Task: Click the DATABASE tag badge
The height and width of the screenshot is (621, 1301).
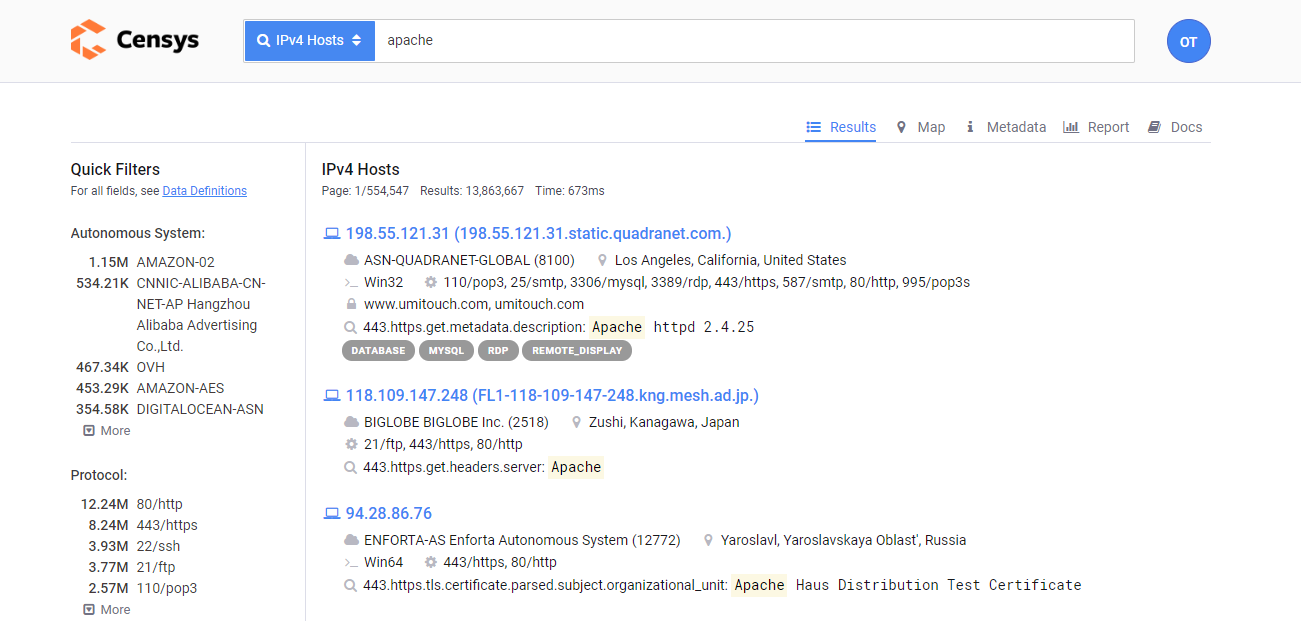Action: (378, 351)
